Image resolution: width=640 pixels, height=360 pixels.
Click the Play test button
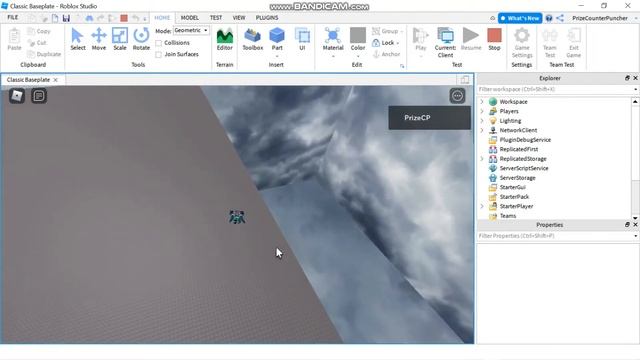coord(420,39)
